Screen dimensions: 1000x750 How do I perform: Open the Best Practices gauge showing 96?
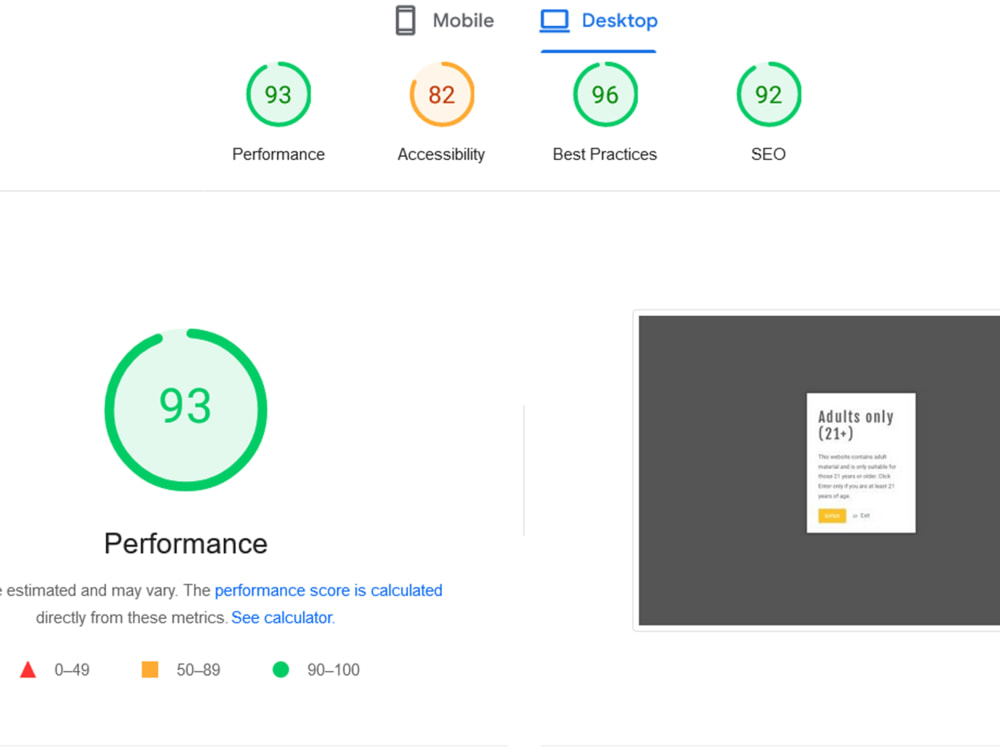pos(604,94)
